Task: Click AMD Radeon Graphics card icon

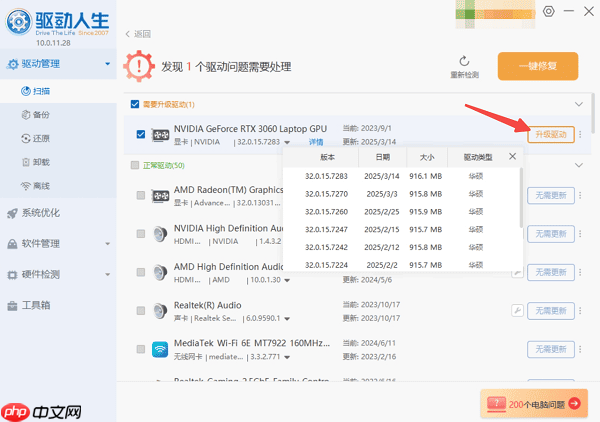Action: point(160,196)
